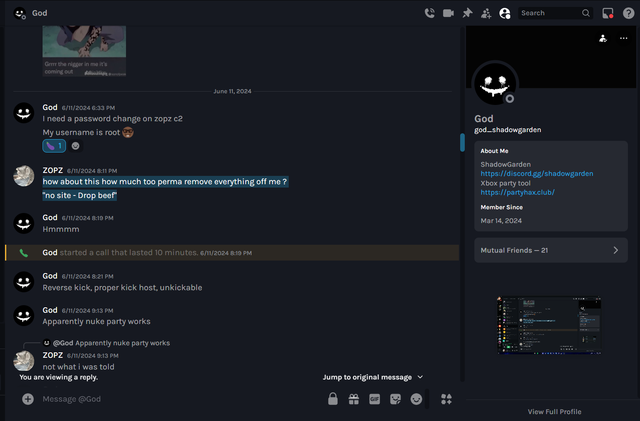Click the God username on the 6:33 PM message
This screenshot has width=640, height=421.
(x=50, y=107)
